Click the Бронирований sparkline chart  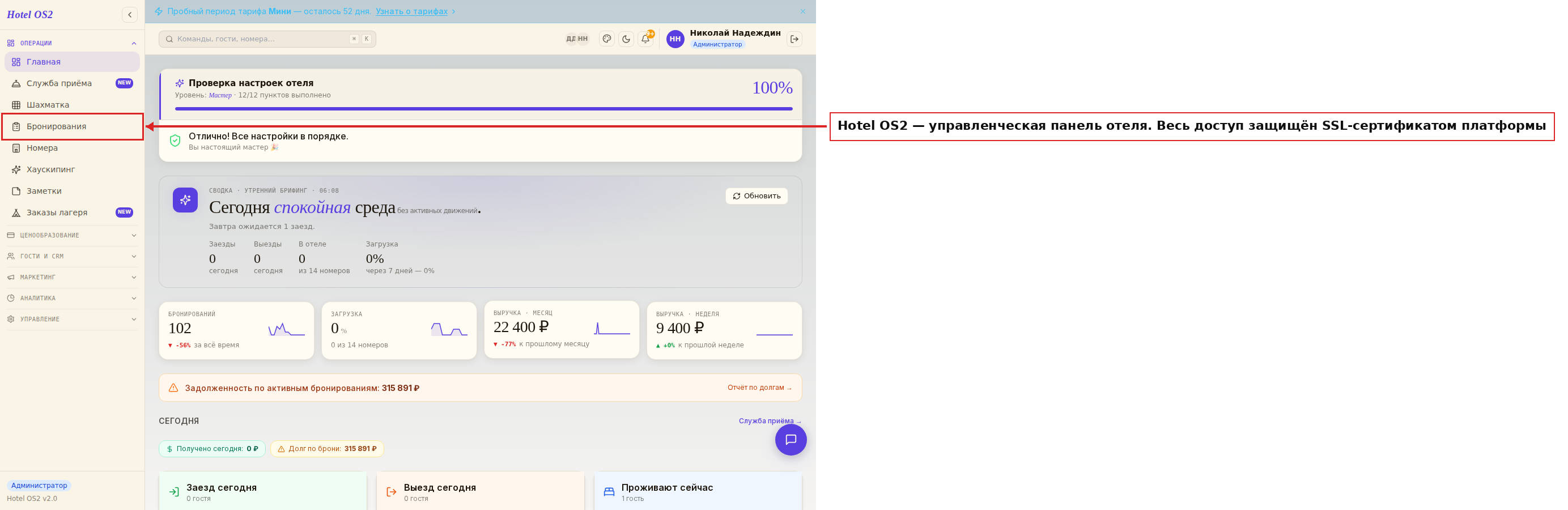[287, 329]
